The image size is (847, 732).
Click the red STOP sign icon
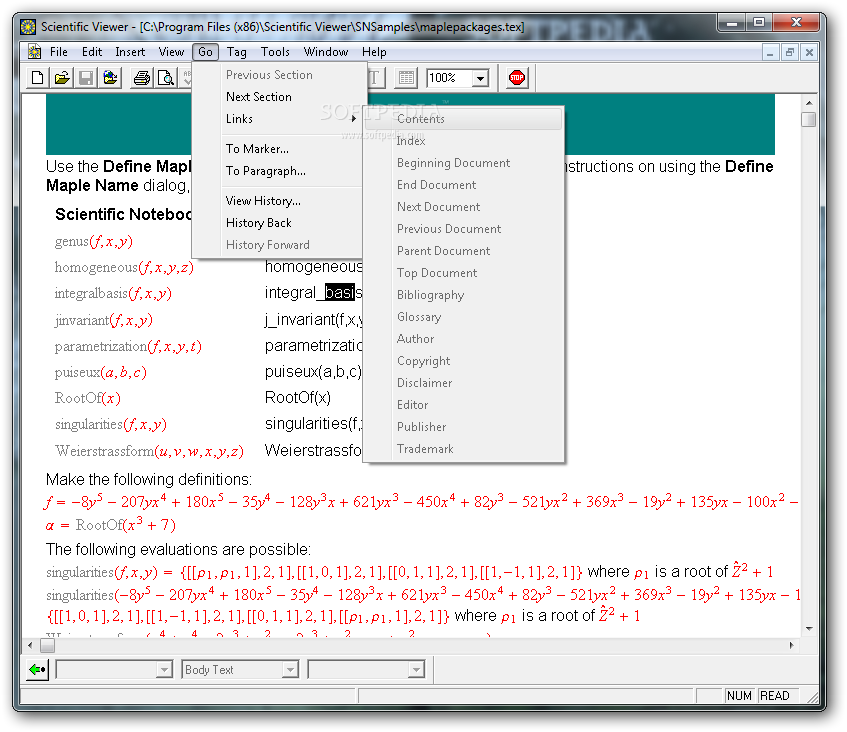[517, 78]
